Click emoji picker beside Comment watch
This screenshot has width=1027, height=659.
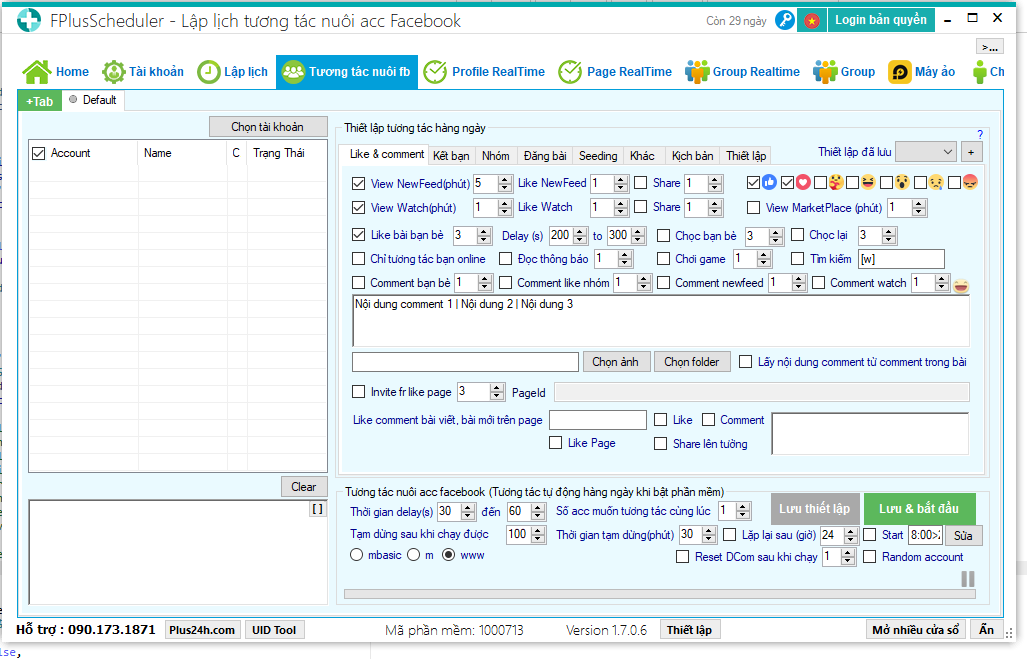pos(961,285)
